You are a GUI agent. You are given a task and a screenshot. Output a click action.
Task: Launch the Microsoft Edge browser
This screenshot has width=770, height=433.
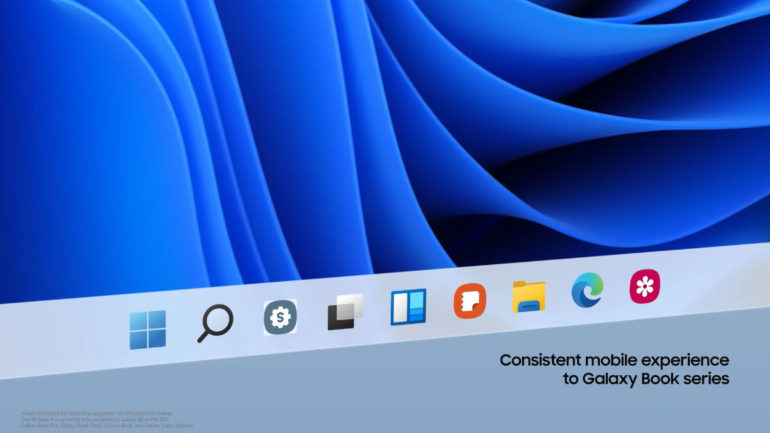(x=586, y=291)
